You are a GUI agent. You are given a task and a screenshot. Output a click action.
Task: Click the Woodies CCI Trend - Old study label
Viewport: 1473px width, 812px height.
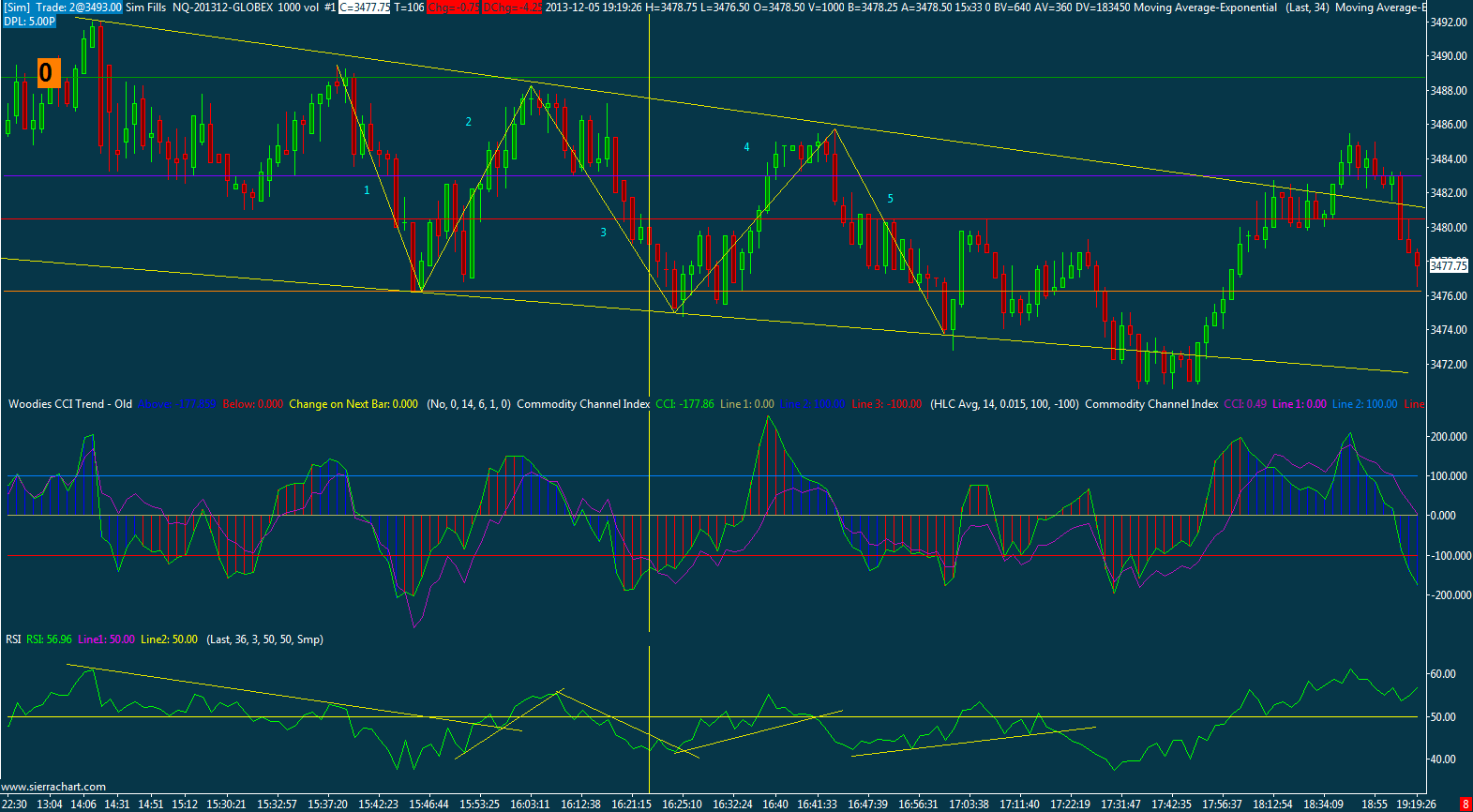point(70,404)
